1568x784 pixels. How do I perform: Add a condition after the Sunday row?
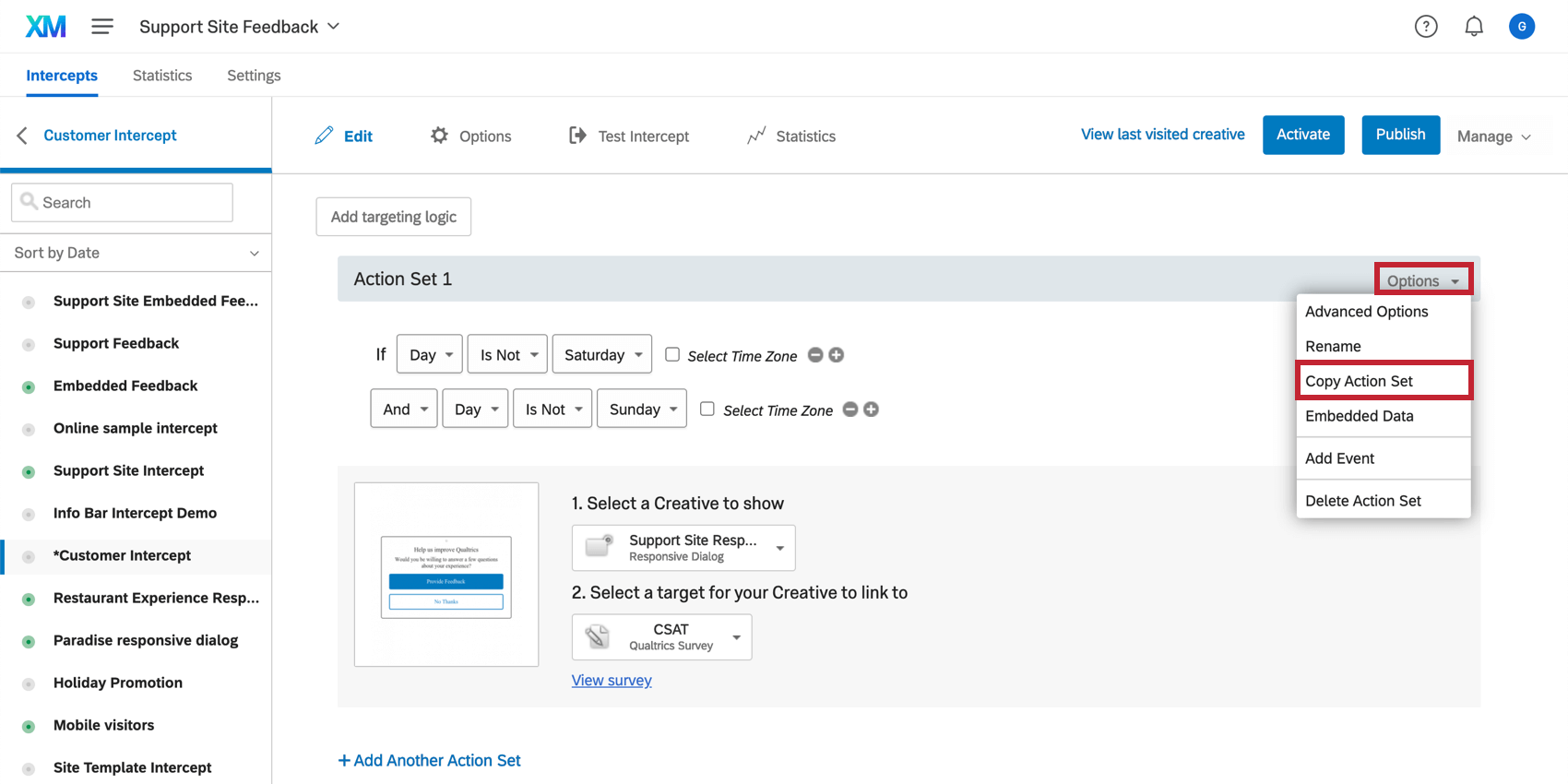pos(871,410)
